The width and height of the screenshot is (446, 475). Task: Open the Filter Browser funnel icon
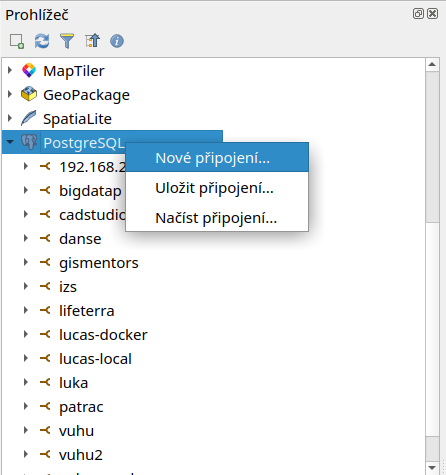click(67, 41)
